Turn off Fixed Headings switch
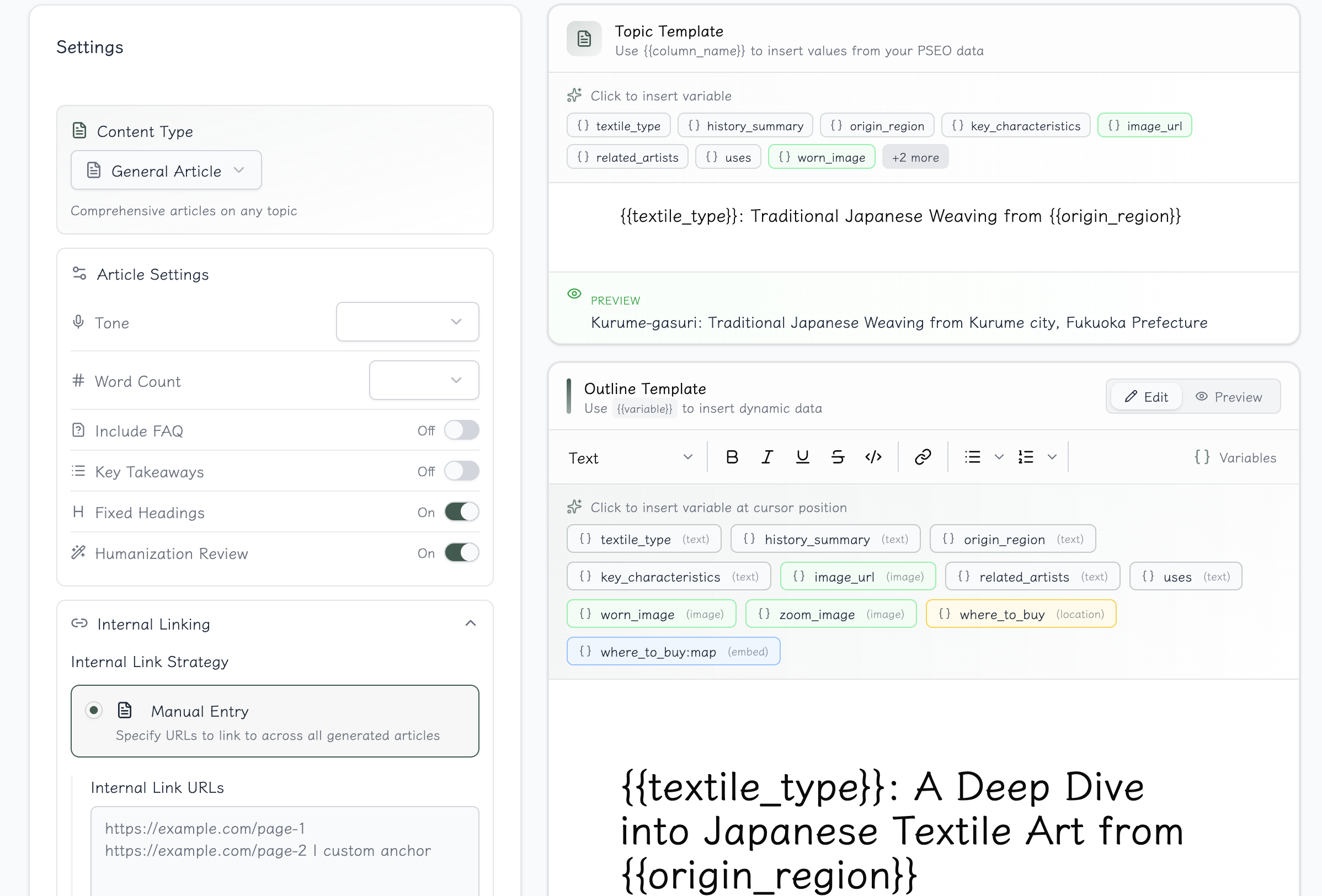 pos(461,512)
